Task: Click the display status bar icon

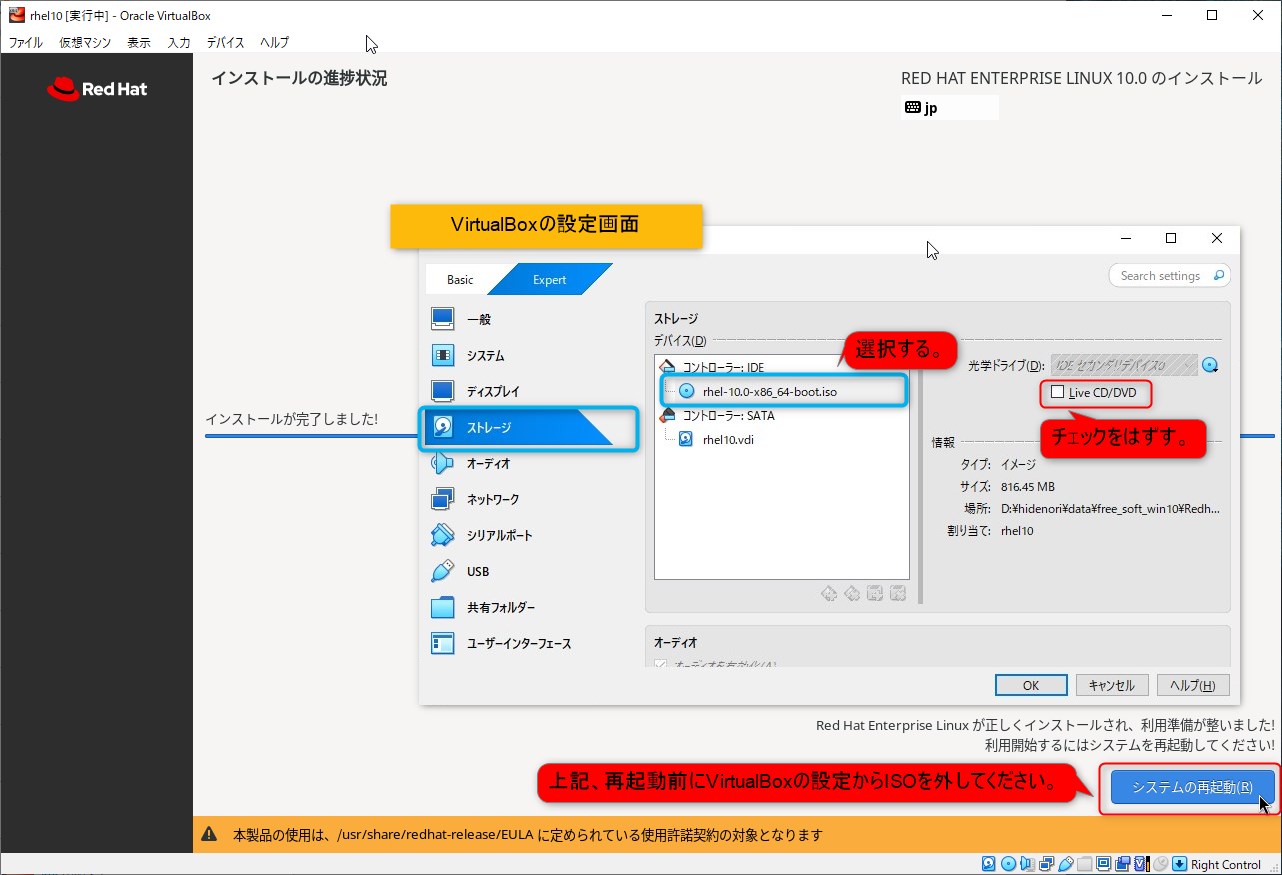Action: (1103, 864)
